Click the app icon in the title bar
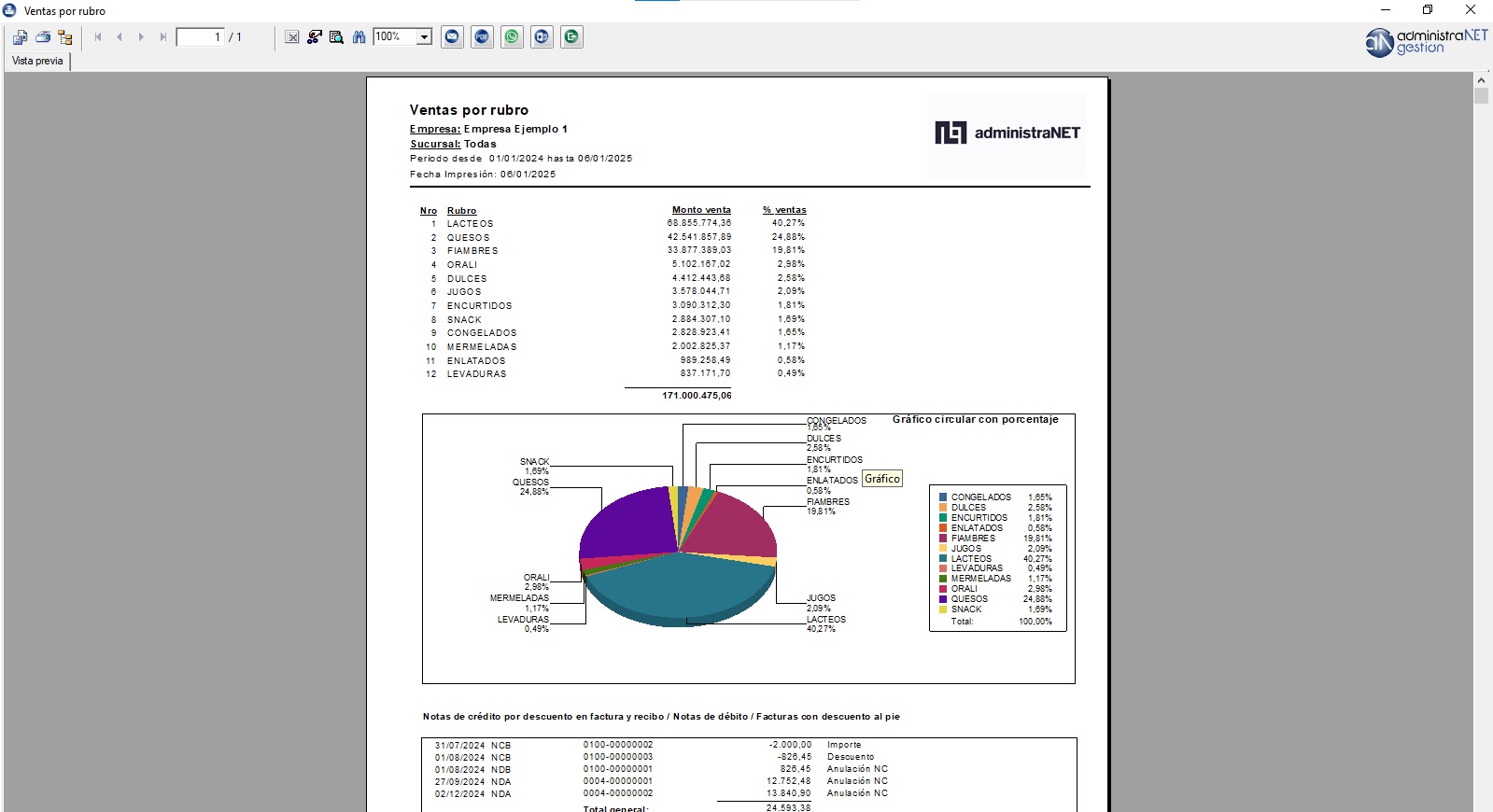Screen dimensions: 1493x812 click(x=9, y=10)
